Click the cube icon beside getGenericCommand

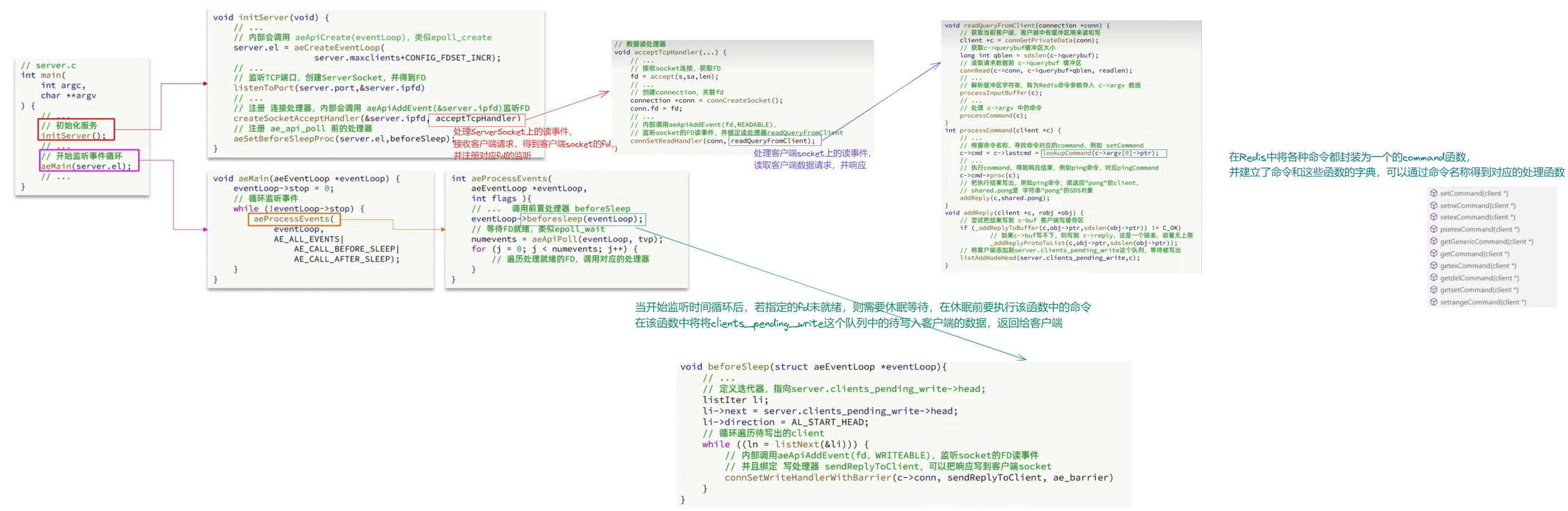pos(1433,241)
